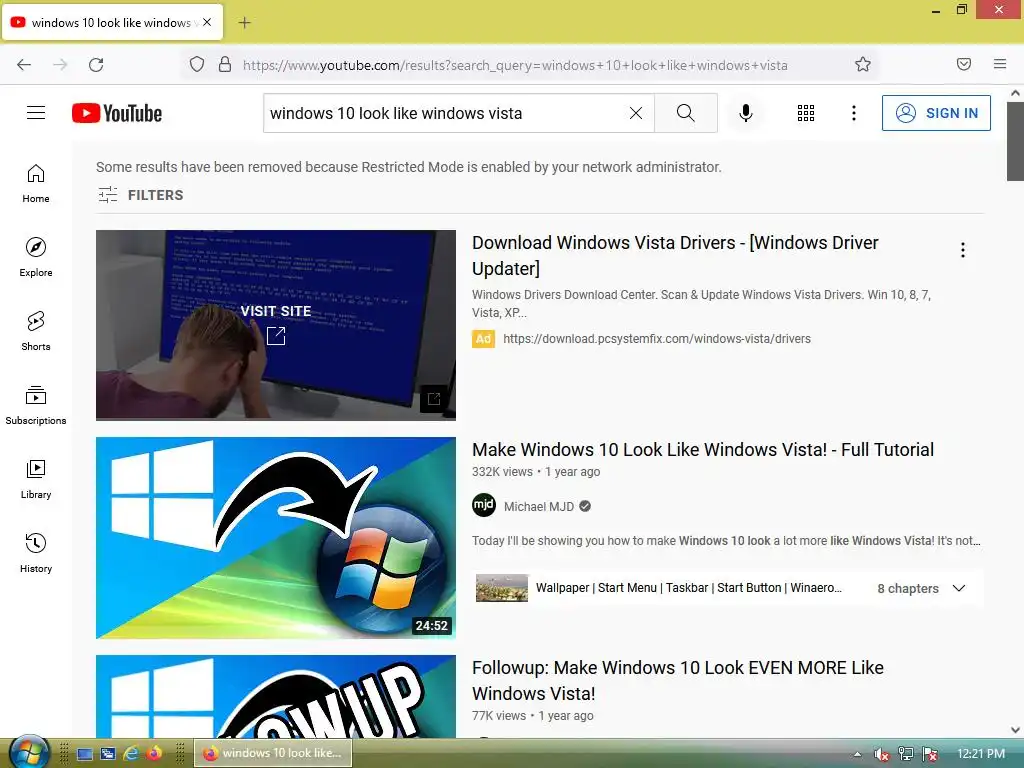Click scrollbar down arrow

pos(1015,730)
